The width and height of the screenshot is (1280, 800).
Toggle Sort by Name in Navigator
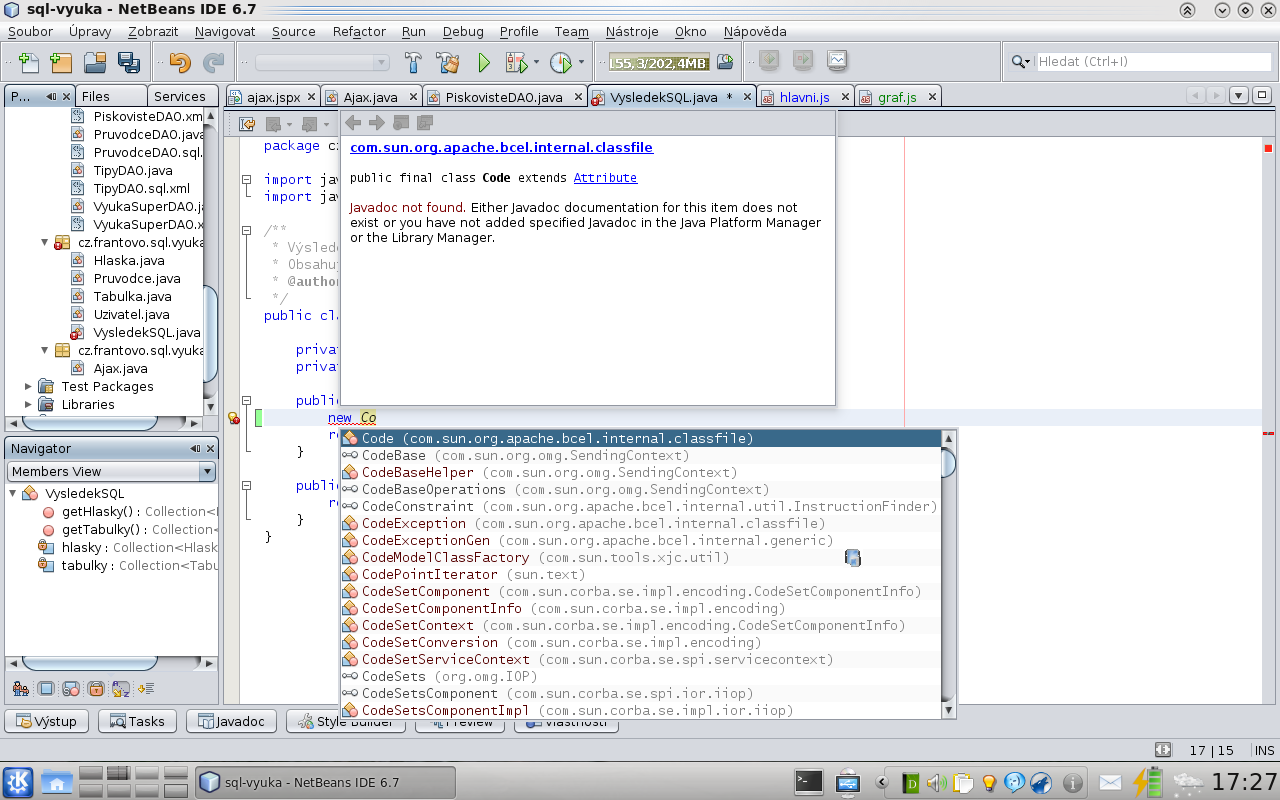coord(120,689)
